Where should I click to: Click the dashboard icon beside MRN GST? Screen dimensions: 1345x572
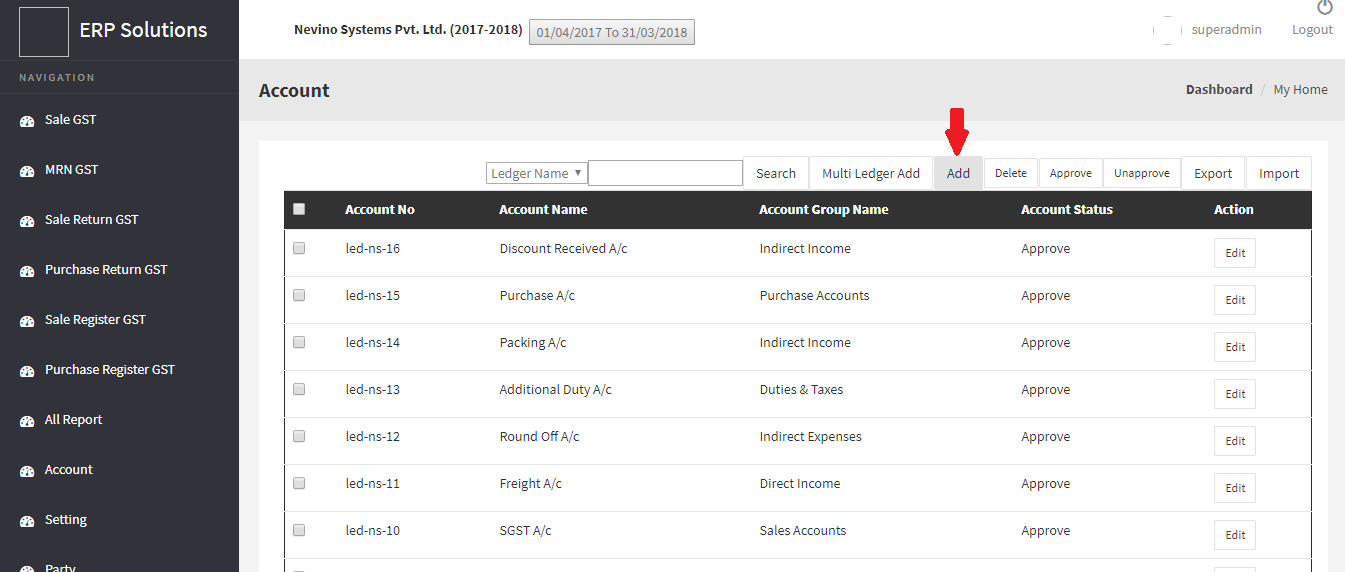(x=27, y=171)
